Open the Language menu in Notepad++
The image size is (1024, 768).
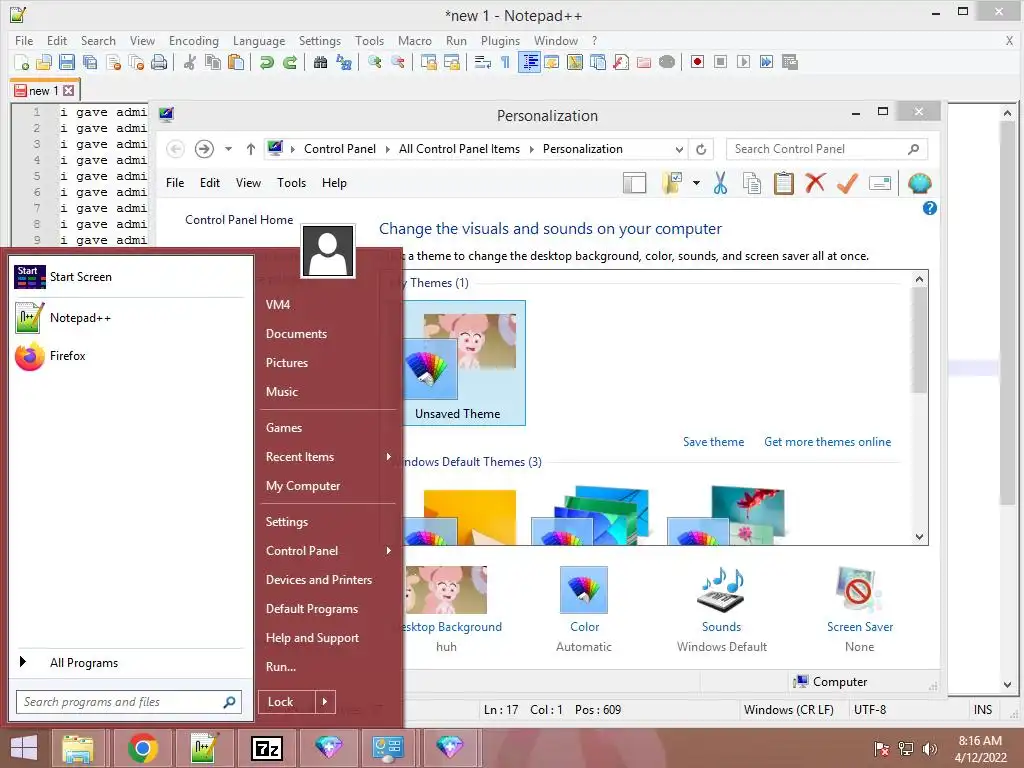pos(259,40)
